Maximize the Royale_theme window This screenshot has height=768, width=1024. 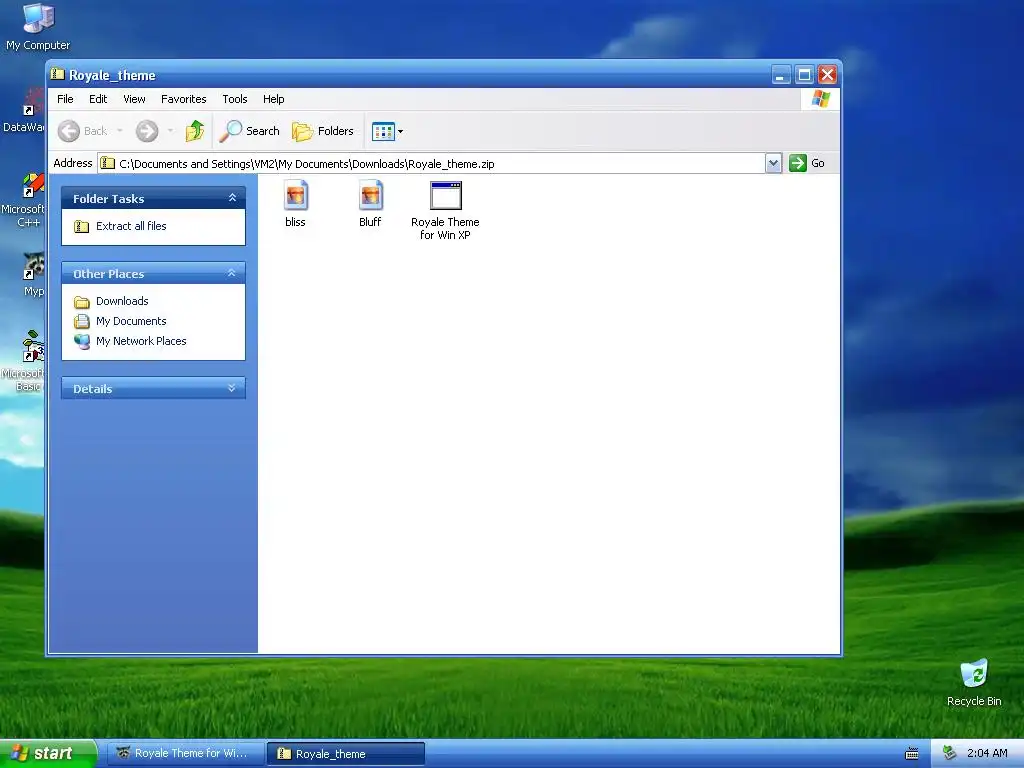pyautogui.click(x=805, y=75)
